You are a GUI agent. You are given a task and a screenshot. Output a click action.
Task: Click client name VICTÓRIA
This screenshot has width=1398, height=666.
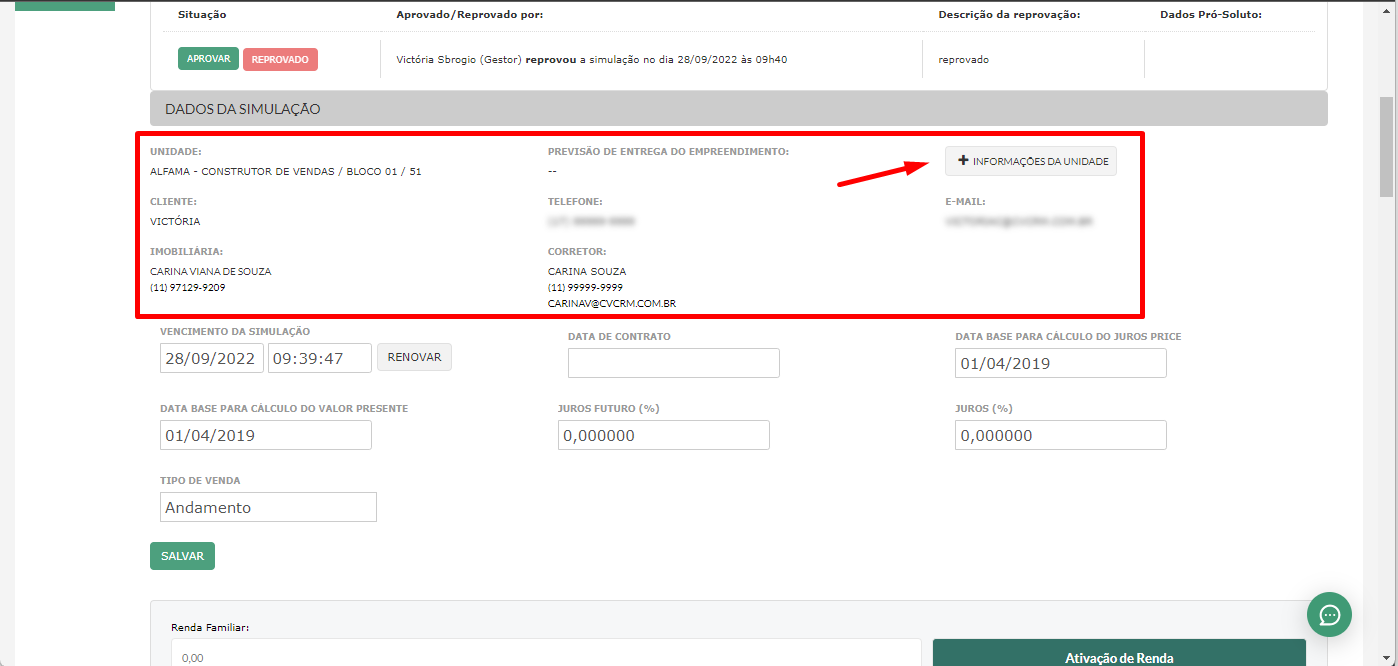point(175,222)
